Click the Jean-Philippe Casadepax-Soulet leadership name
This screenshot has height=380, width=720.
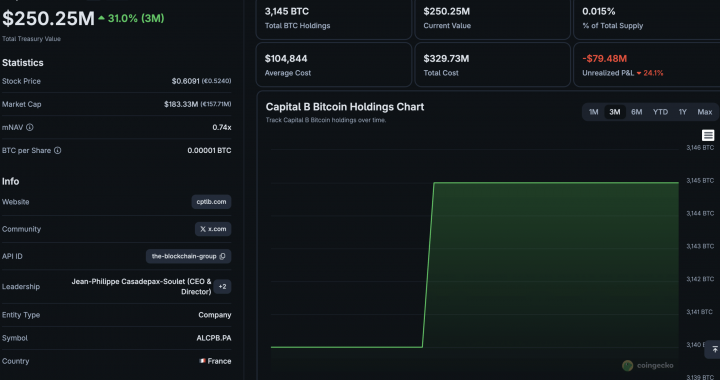pyautogui.click(x=141, y=286)
